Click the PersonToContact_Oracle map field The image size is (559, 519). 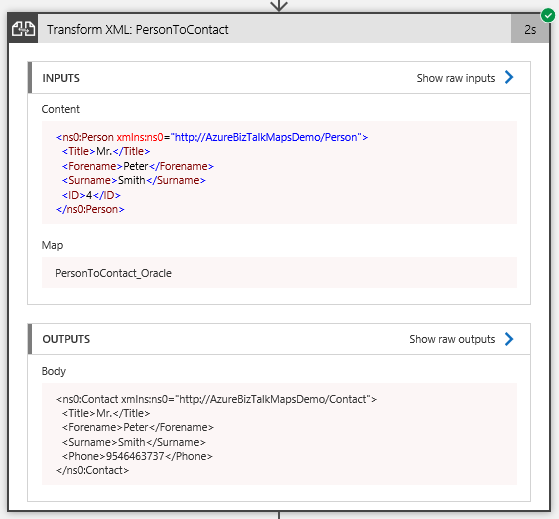click(x=279, y=273)
